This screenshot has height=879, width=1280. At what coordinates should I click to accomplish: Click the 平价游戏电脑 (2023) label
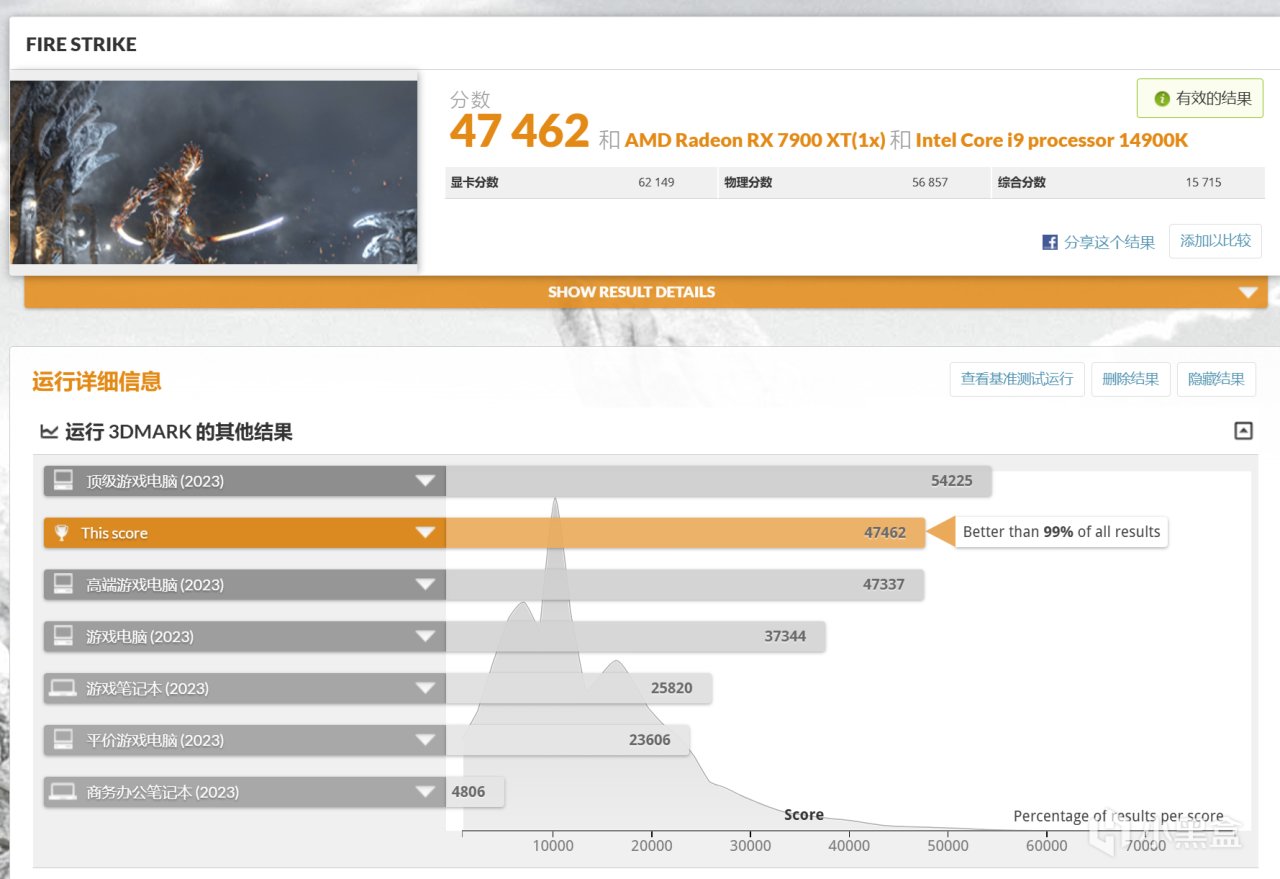[155, 741]
